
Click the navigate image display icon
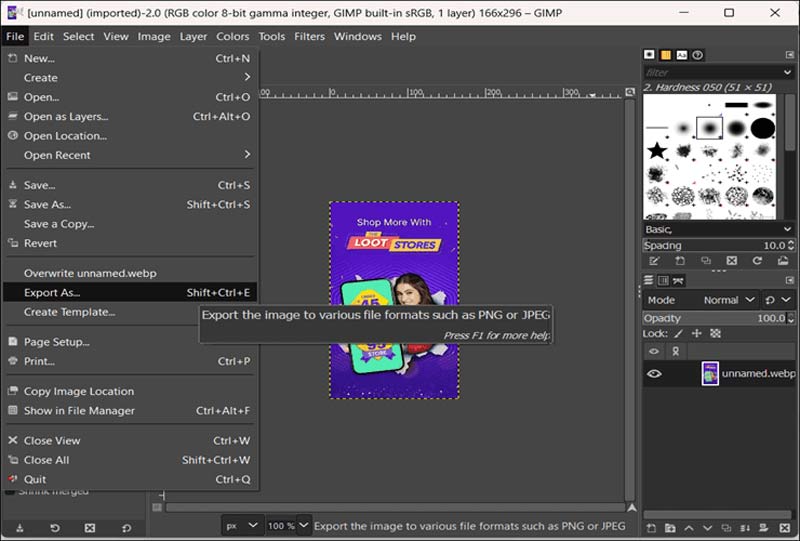[x=631, y=507]
